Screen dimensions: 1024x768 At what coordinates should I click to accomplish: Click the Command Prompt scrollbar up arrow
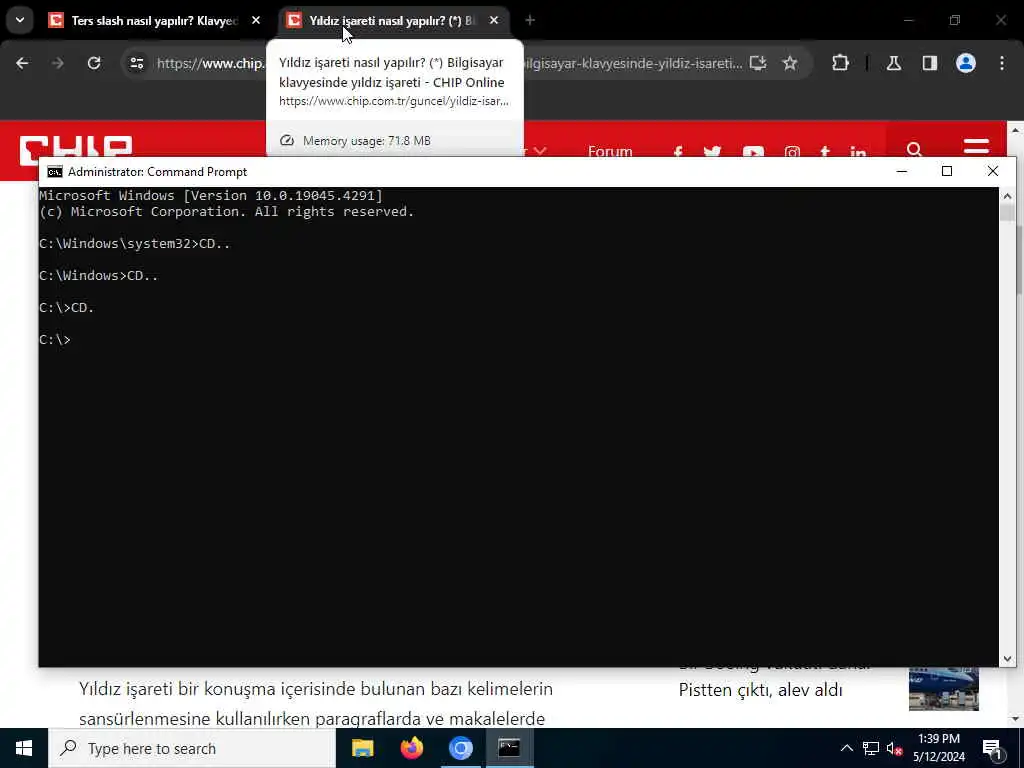1006,196
